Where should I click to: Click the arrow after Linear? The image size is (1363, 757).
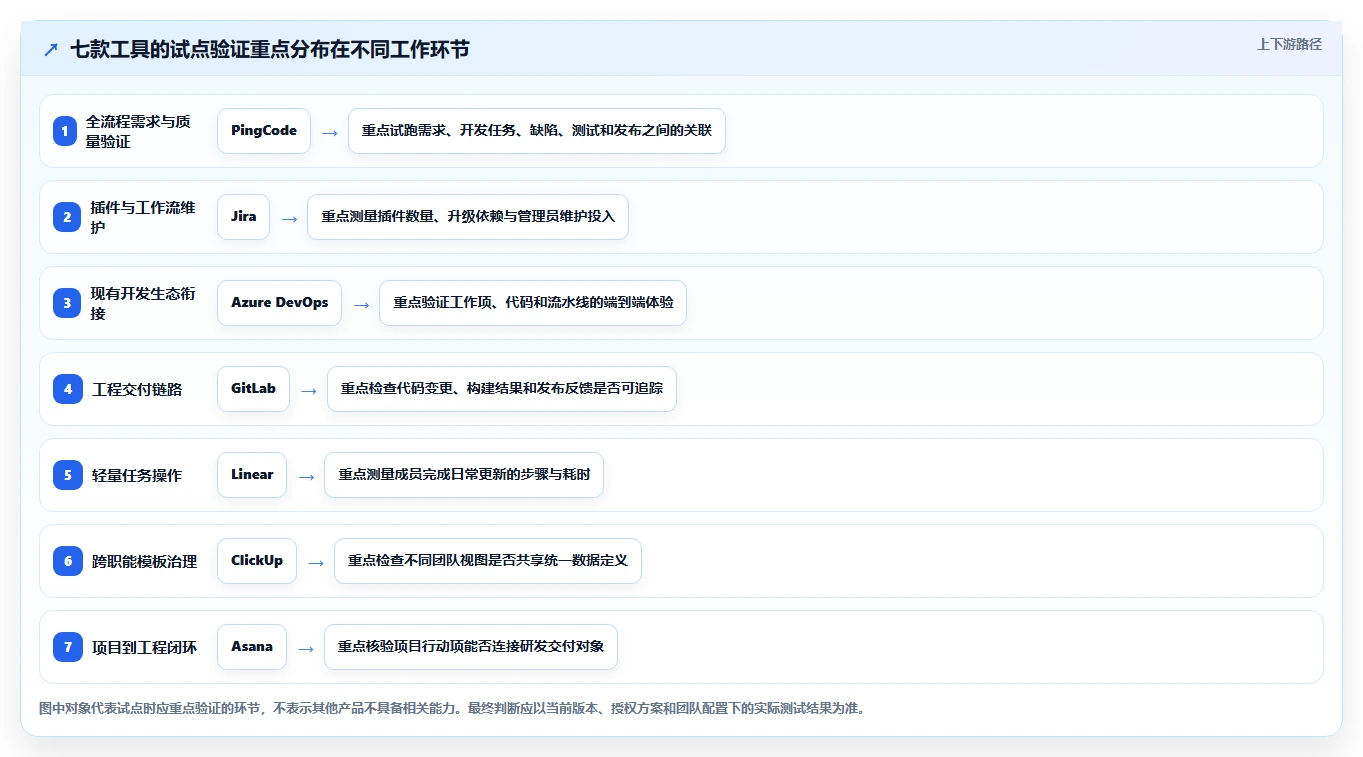306,476
